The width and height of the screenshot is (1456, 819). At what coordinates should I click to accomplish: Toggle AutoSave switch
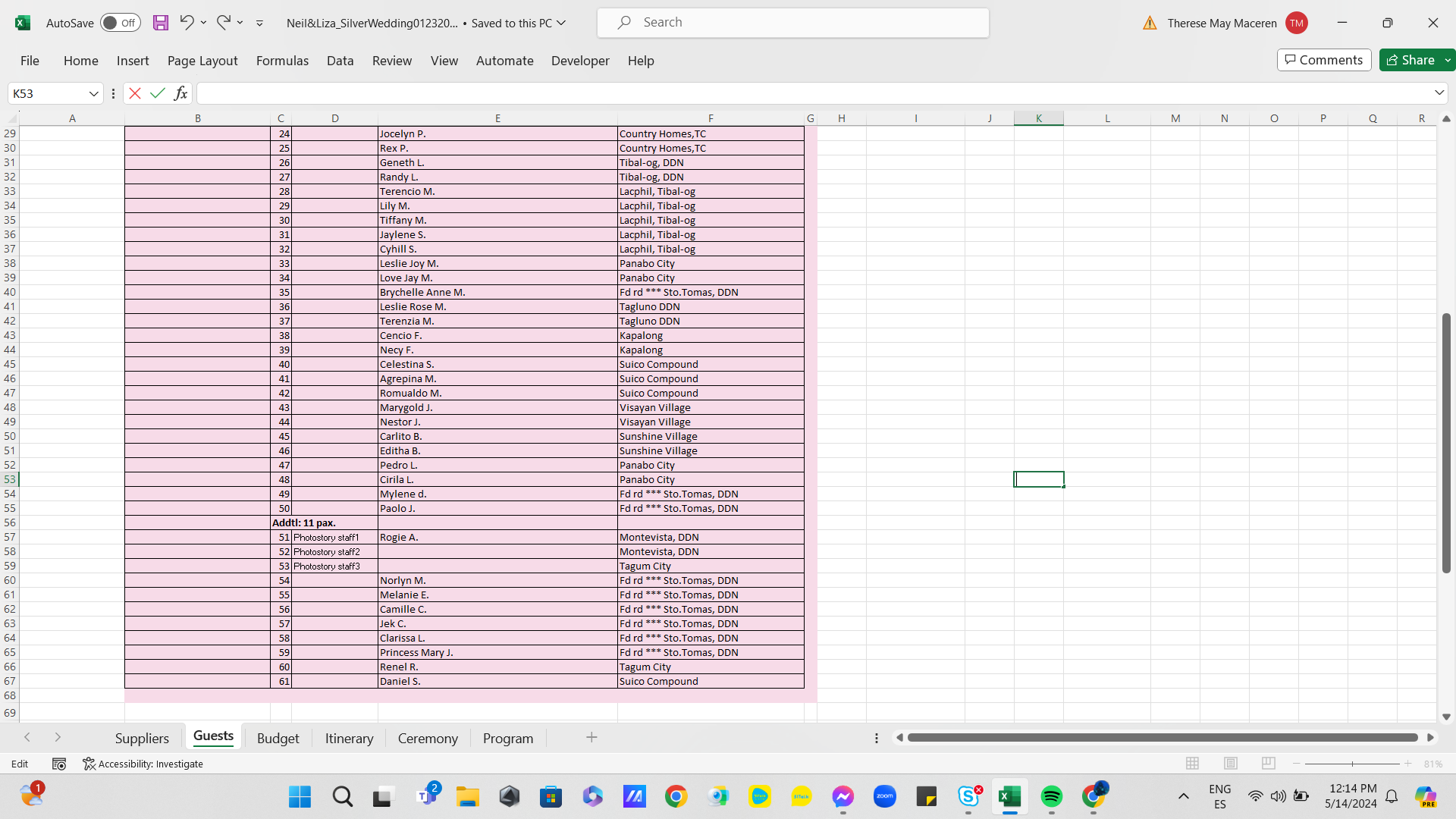[120, 23]
